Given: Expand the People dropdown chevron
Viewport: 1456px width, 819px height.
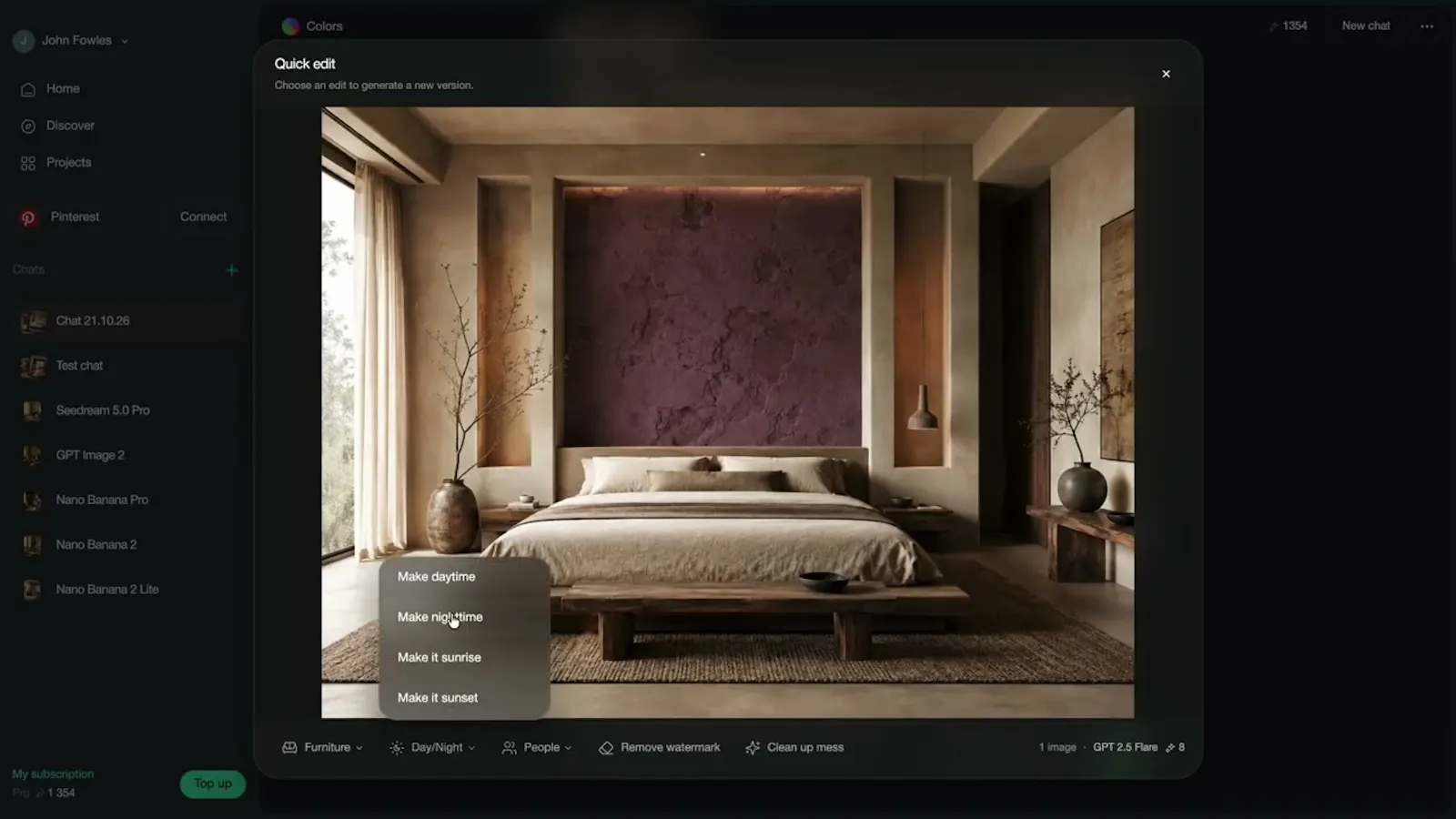Looking at the screenshot, I should (x=569, y=748).
